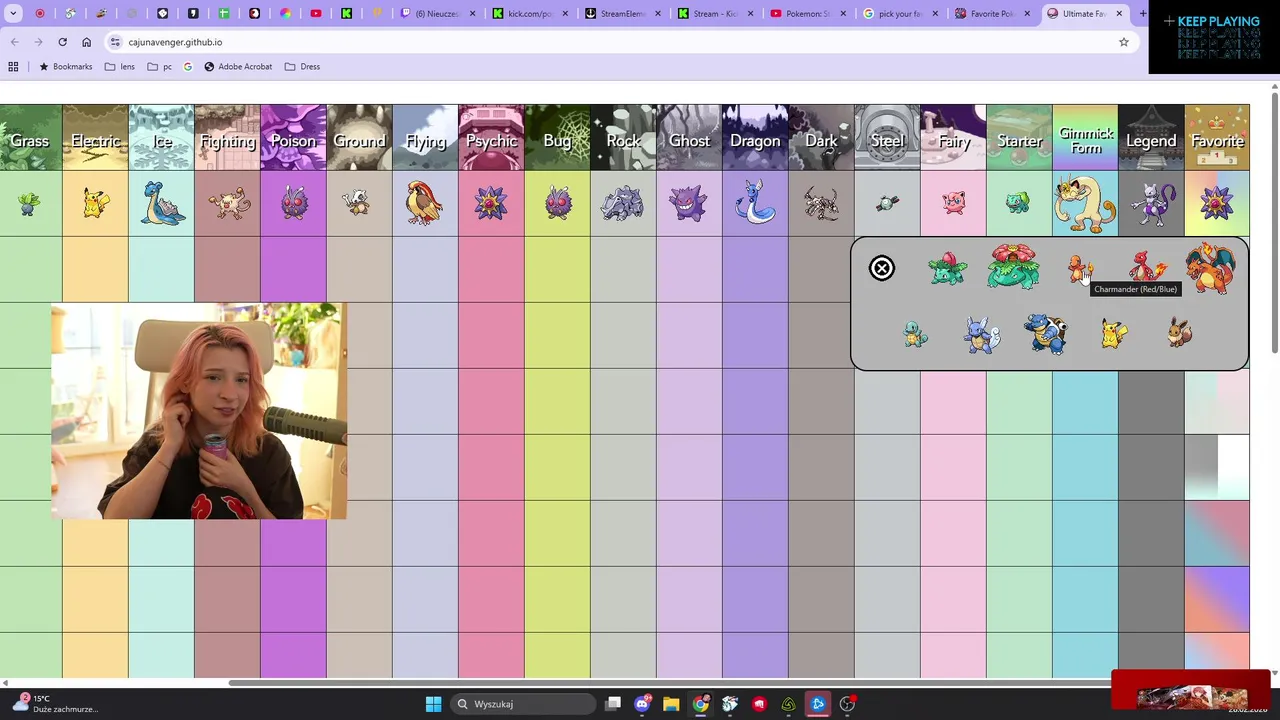Viewport: 1280px width, 720px height.
Task: Select Clefairy sprite under Fairy
Action: click(953, 203)
